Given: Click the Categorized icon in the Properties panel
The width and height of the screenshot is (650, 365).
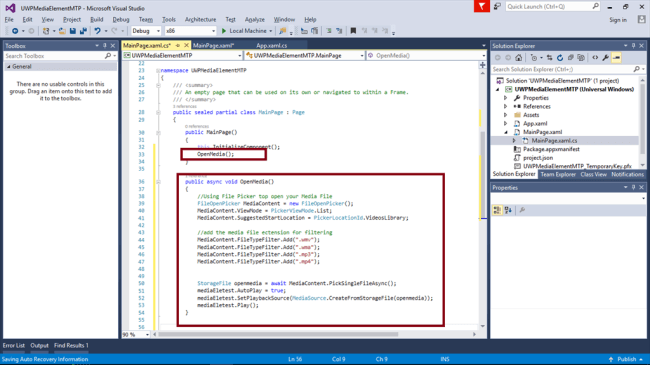Looking at the screenshot, I should pyautogui.click(x=497, y=210).
